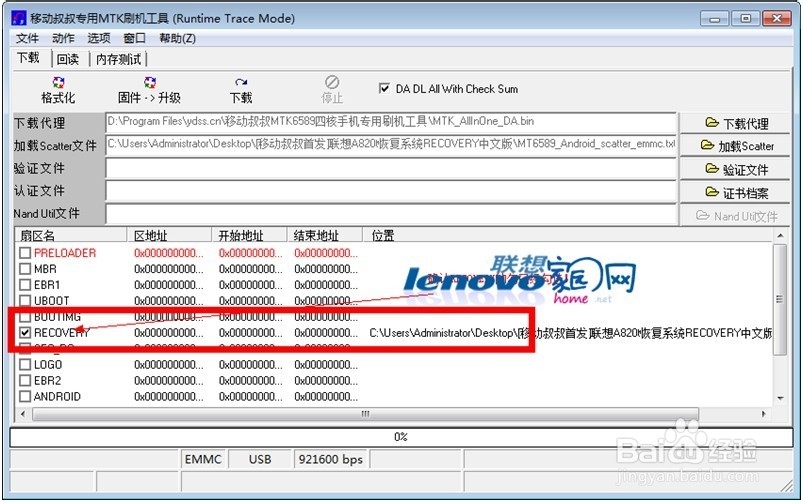Click the Certificate File (证书档案) button
This screenshot has width=803, height=504.
734,193
